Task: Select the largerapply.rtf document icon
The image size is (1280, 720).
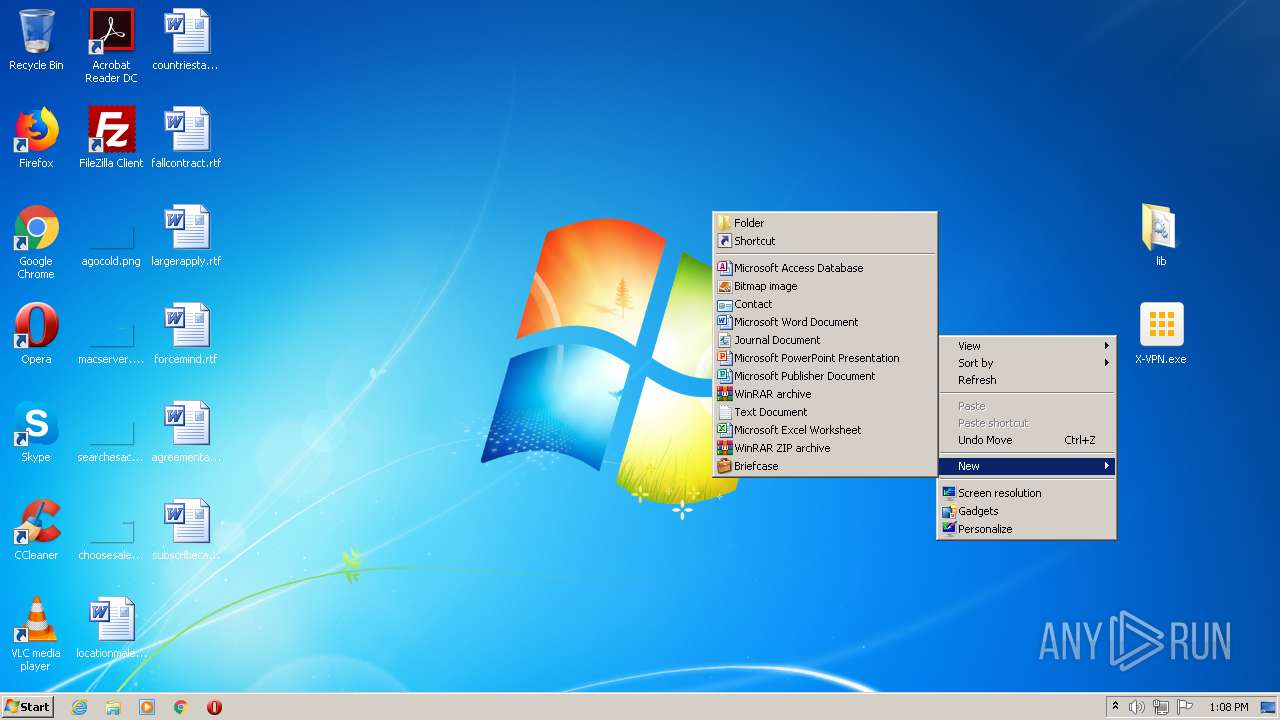Action: (186, 236)
